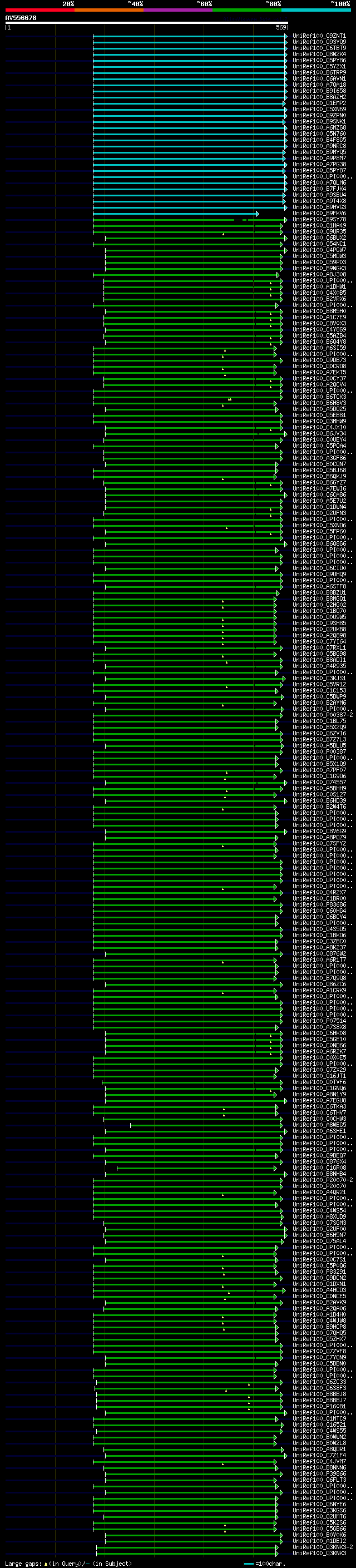This screenshot has width=356, height=1568.
Task: Click the Large gaps legend text
Action: 68,1563
